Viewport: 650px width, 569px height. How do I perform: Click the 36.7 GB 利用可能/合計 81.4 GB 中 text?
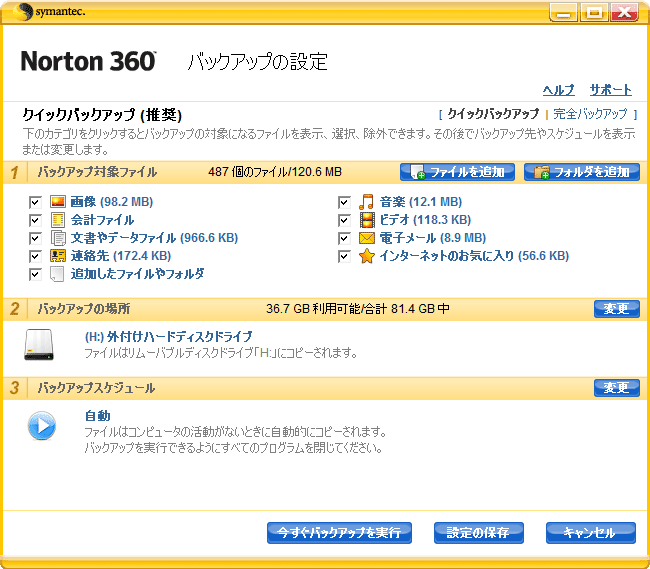coord(358,309)
